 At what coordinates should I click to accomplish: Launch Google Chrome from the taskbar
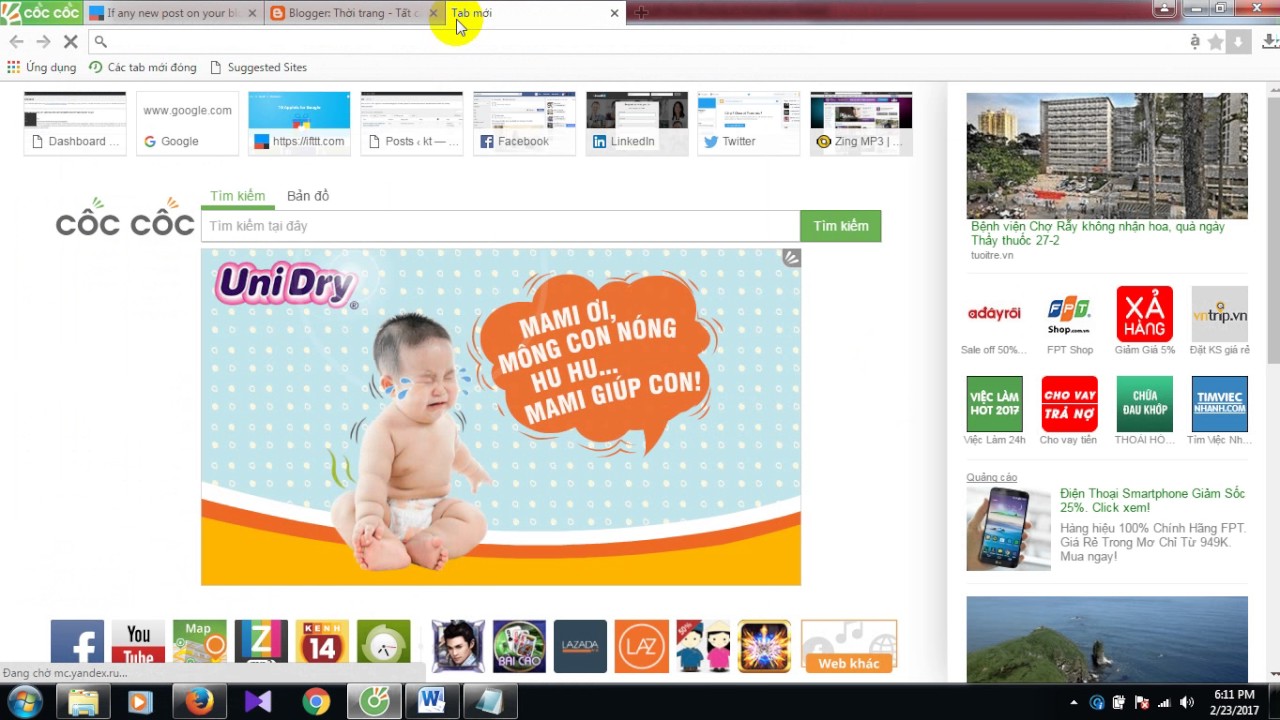pos(316,702)
